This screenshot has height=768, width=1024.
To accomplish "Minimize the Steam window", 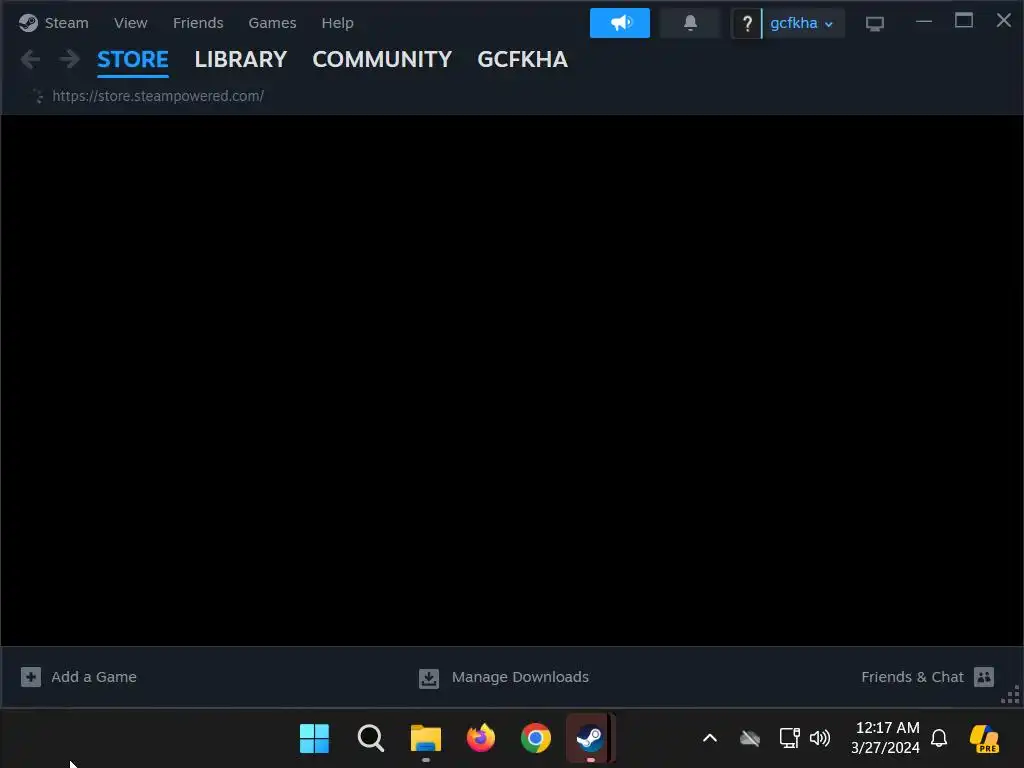I will pos(924,22).
